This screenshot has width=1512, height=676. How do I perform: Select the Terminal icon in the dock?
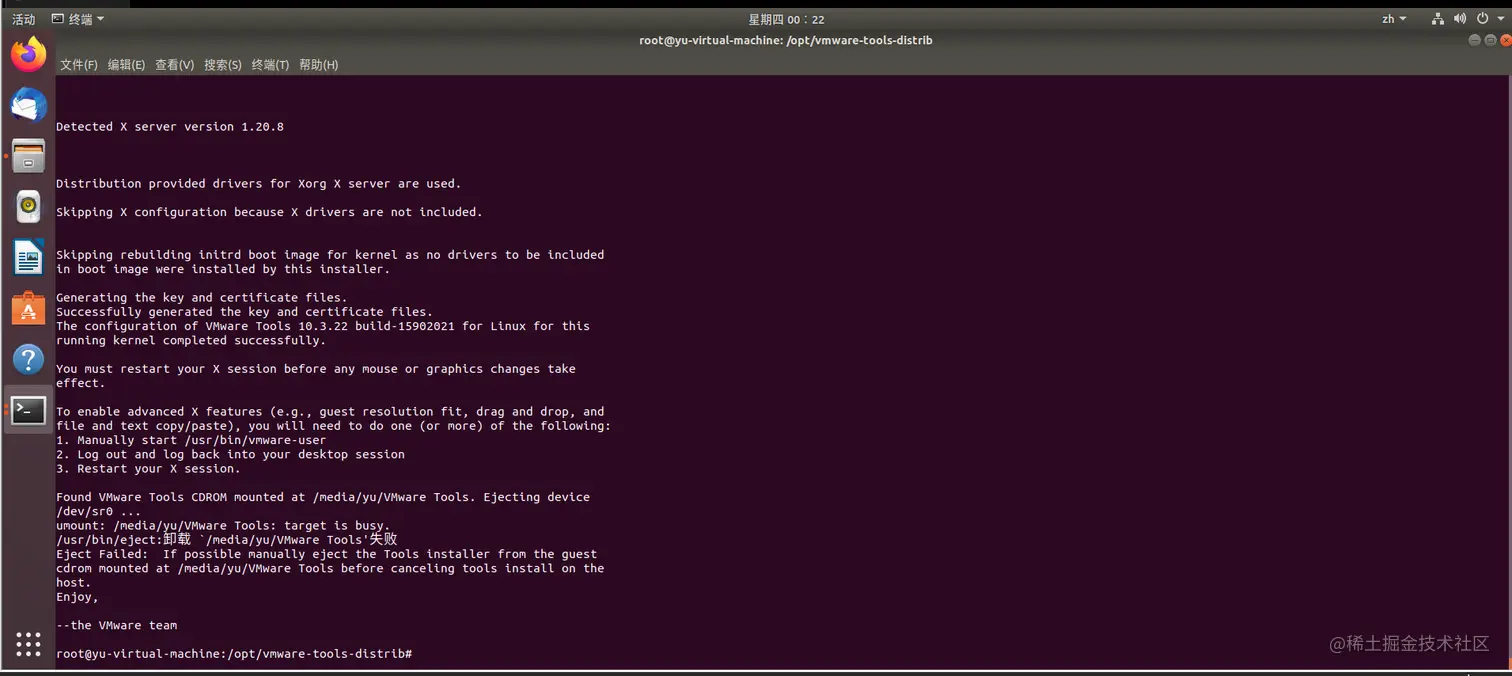click(28, 409)
